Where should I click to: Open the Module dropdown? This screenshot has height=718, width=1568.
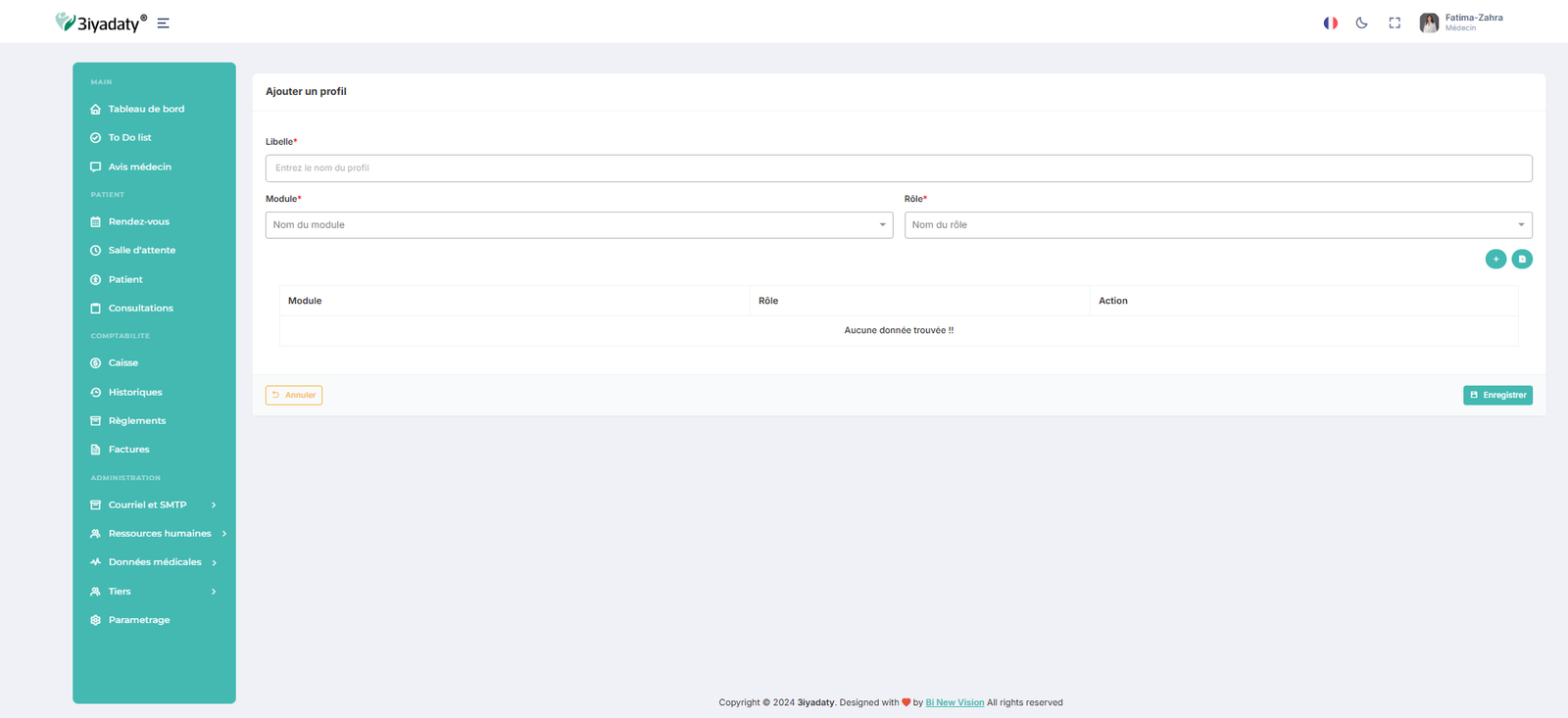pyautogui.click(x=578, y=225)
